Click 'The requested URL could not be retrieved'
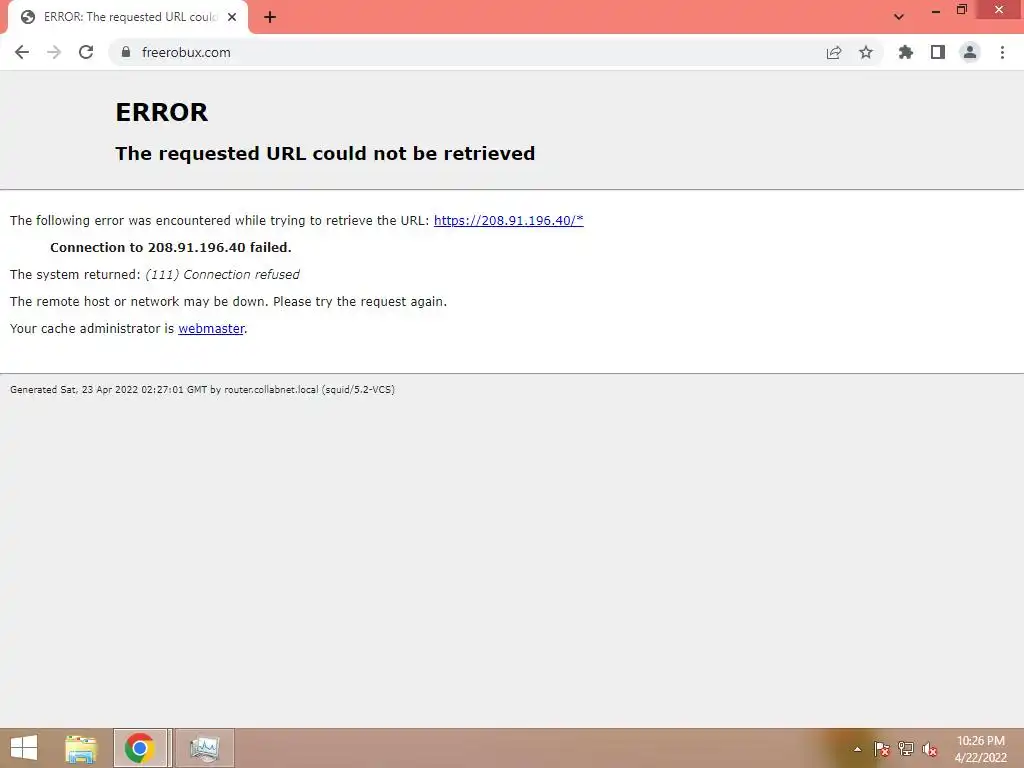This screenshot has width=1024, height=768. click(x=325, y=153)
